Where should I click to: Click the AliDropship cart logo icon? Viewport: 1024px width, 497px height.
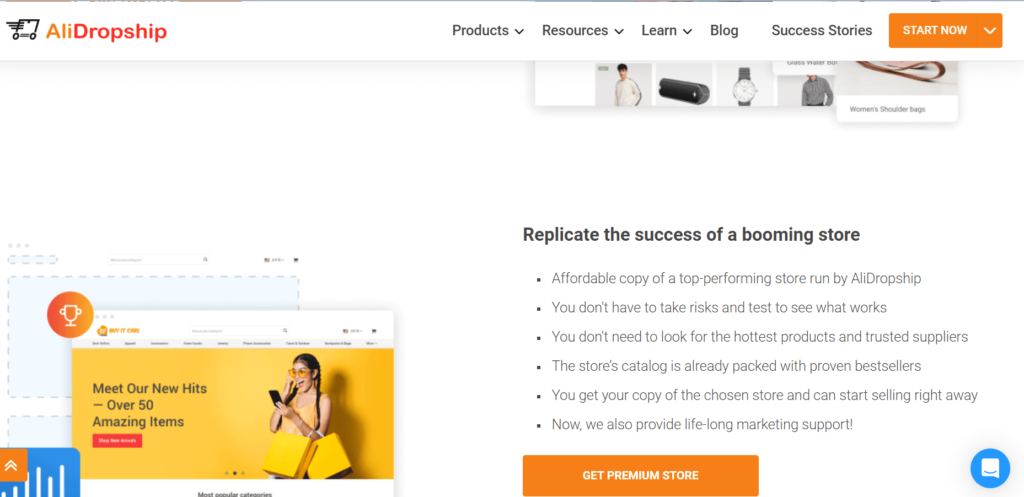(x=22, y=30)
